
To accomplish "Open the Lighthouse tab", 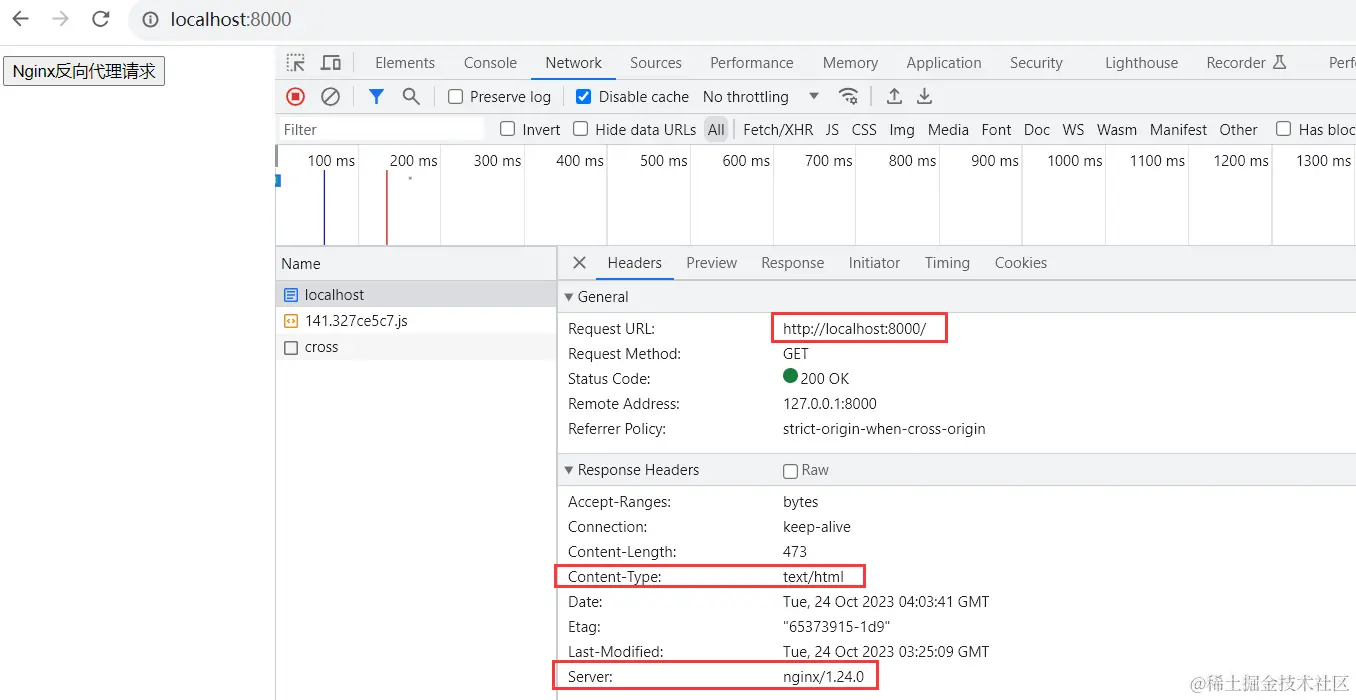I will [1141, 63].
